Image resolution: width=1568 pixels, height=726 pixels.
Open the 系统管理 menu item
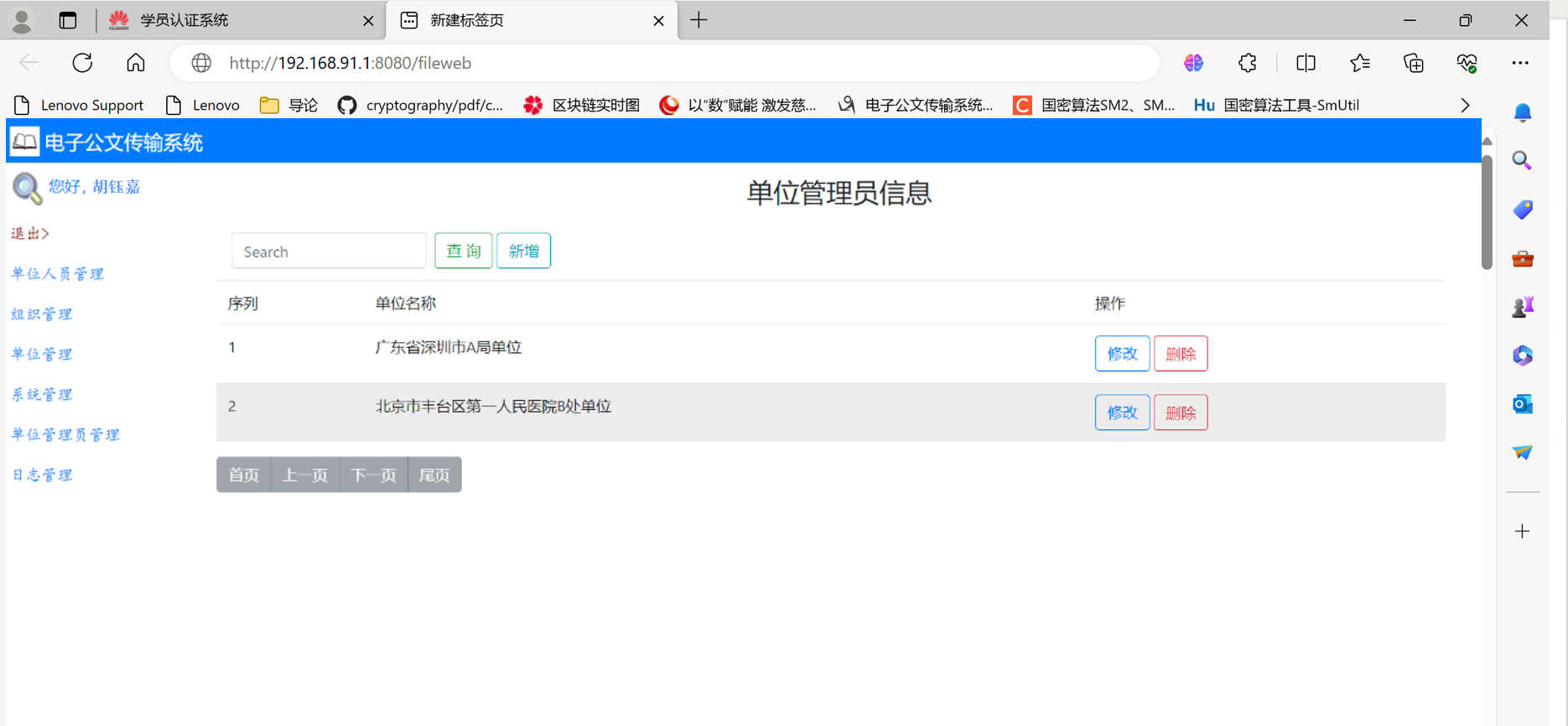[x=42, y=394]
